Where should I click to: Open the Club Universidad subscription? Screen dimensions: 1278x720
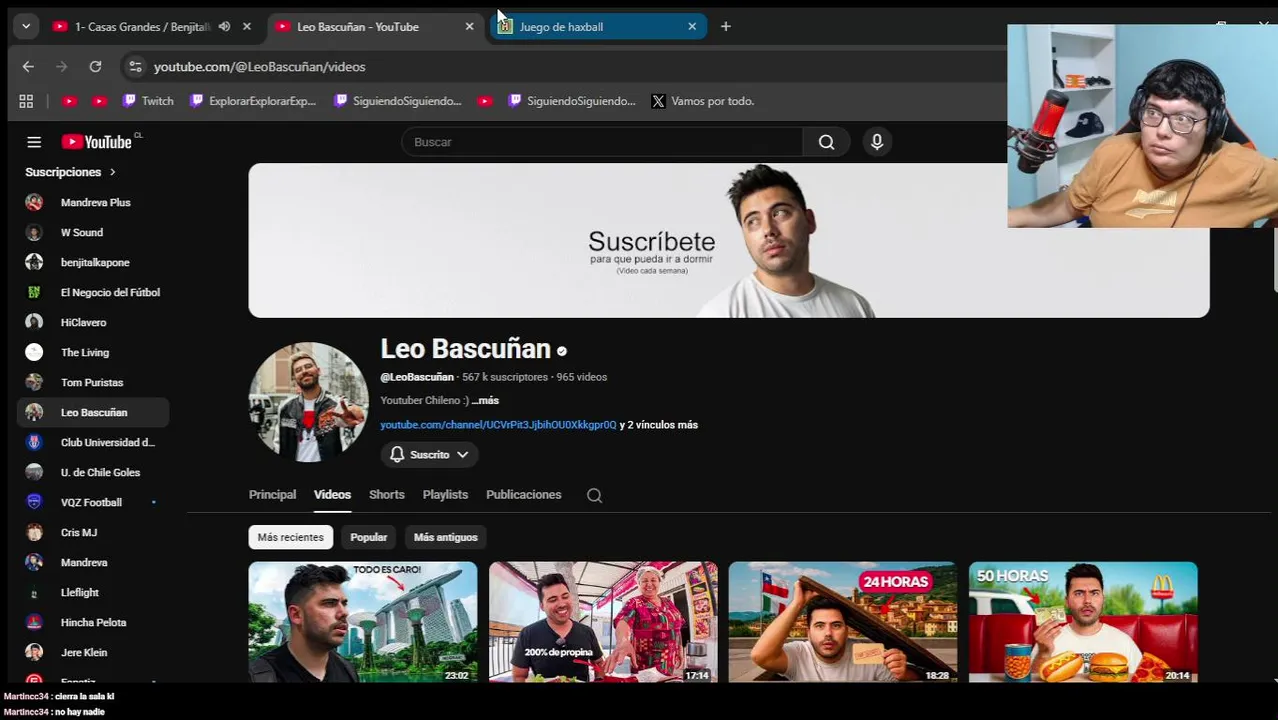(93, 442)
